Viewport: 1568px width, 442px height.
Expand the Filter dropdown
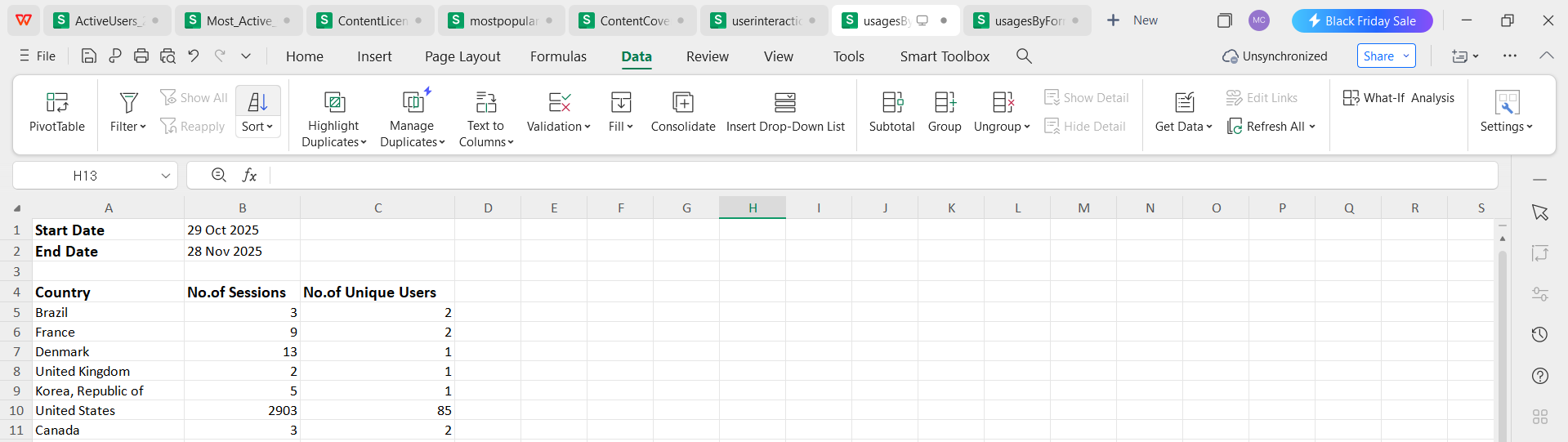[128, 127]
